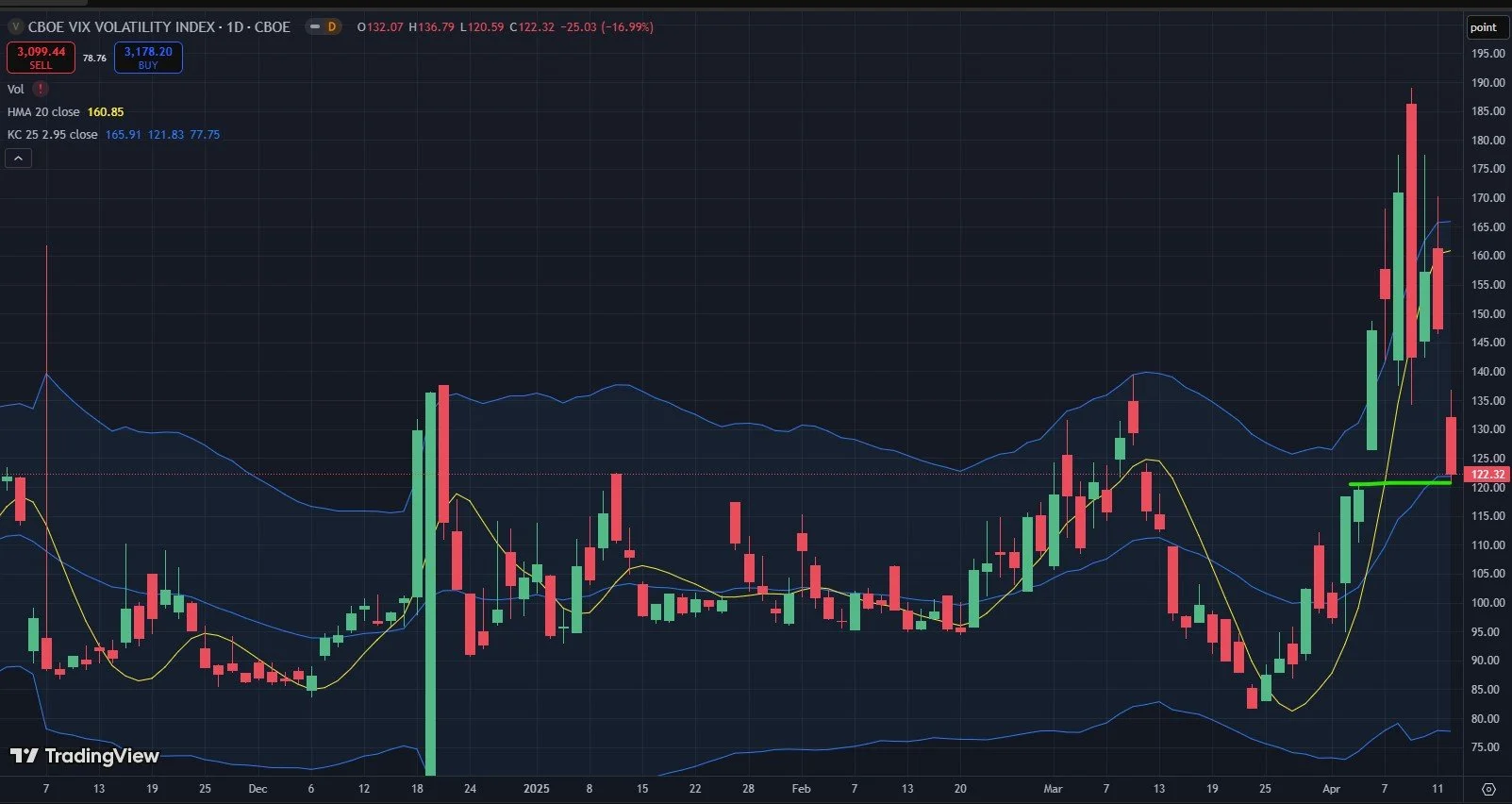Select the HMA 20 close indicator legend

(43, 111)
